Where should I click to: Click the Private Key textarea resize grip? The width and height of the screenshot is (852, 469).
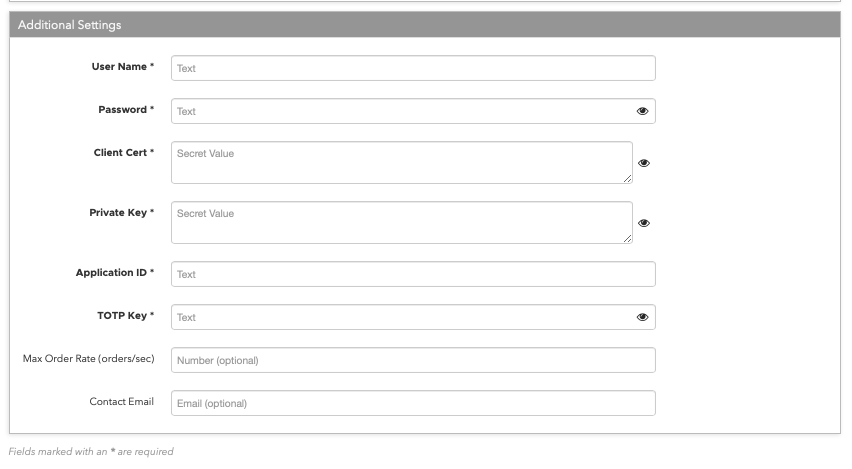coord(628,239)
